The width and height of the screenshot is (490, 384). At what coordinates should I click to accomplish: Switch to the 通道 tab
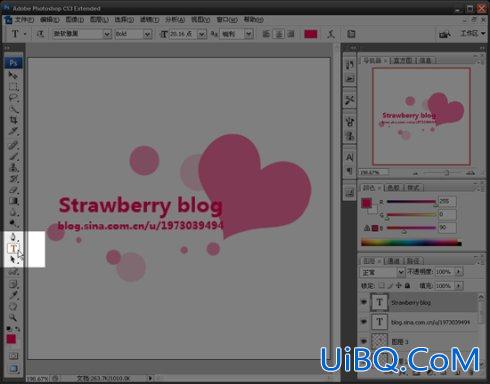393,261
